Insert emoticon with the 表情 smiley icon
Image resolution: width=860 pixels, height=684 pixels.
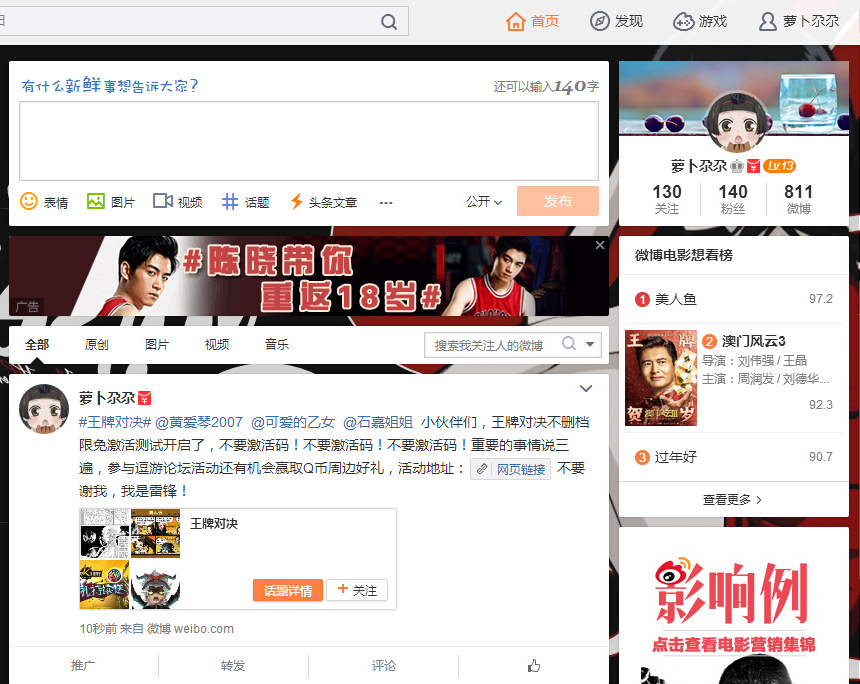click(29, 201)
